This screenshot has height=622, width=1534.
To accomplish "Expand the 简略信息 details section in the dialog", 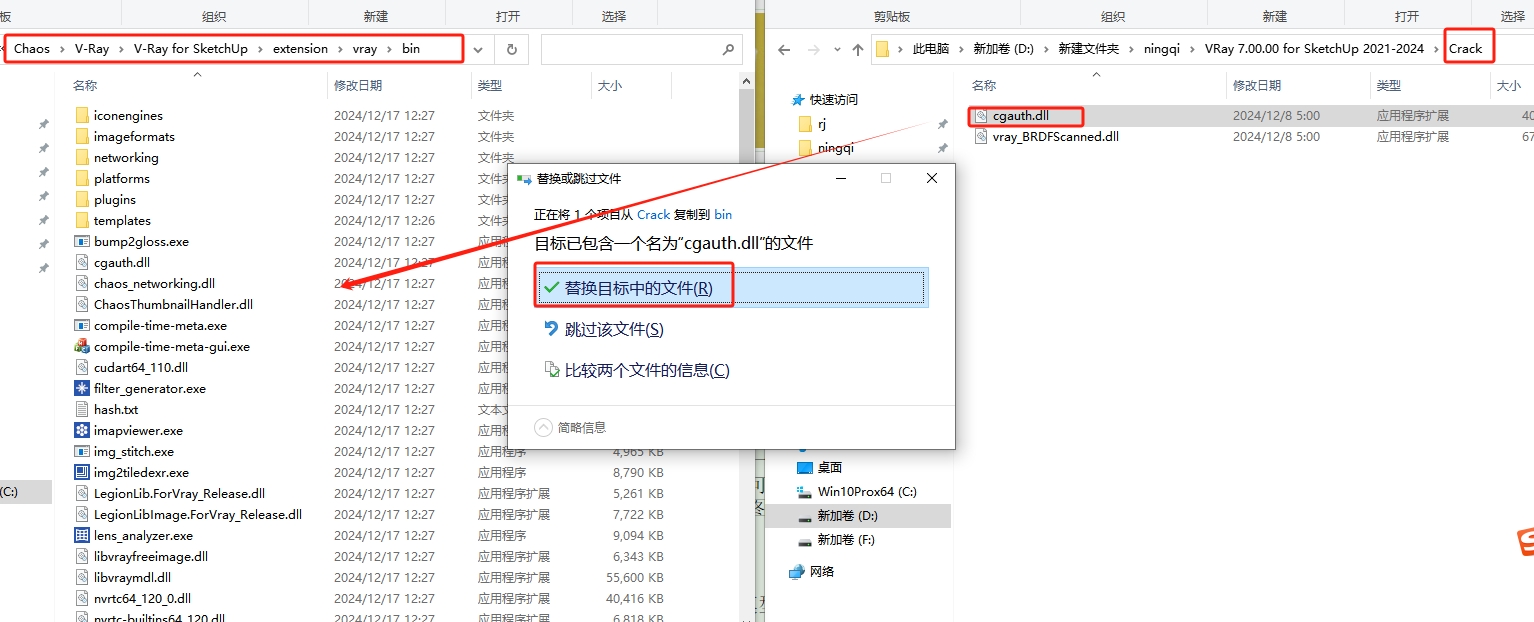I will click(544, 427).
